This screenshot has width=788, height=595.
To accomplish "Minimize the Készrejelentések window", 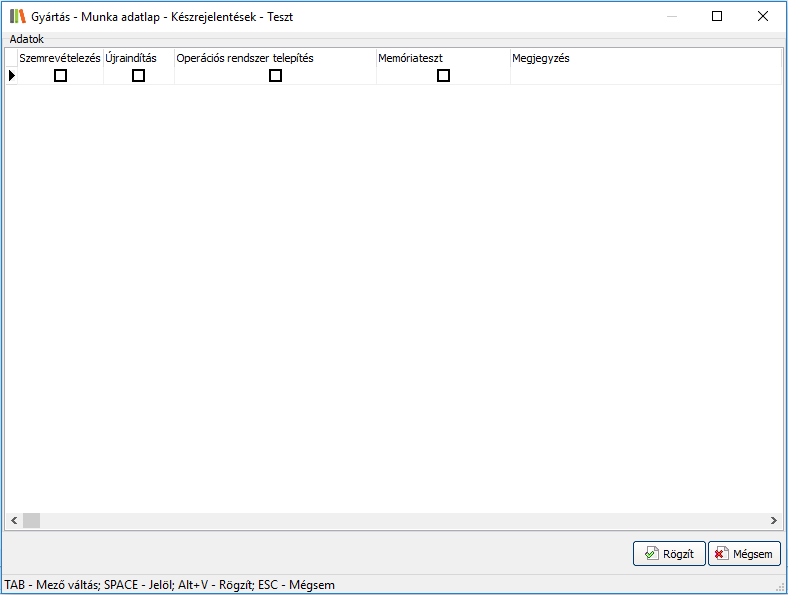I will tap(671, 16).
